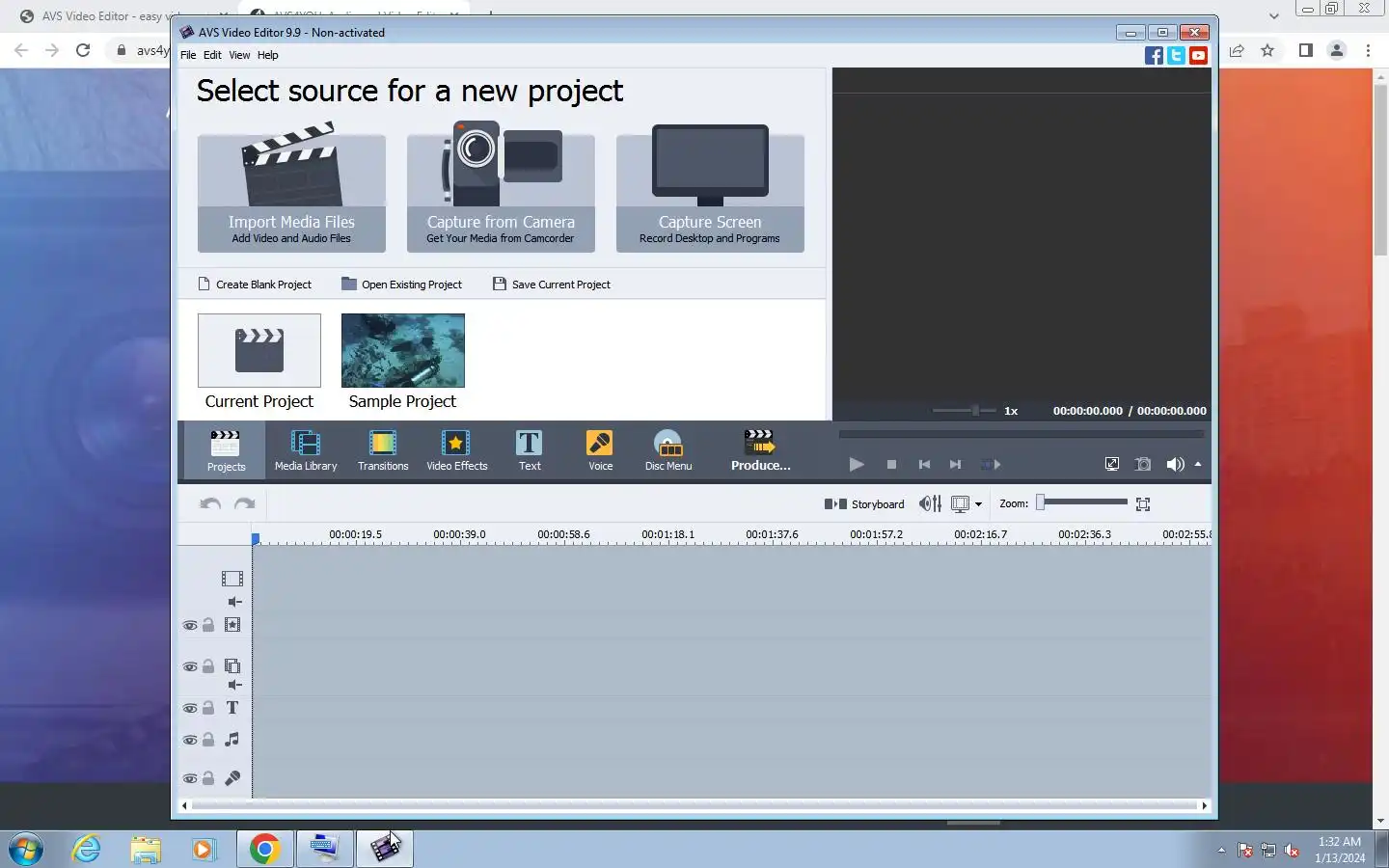
Task: Take a snapshot with camera icon
Action: (x=1143, y=464)
